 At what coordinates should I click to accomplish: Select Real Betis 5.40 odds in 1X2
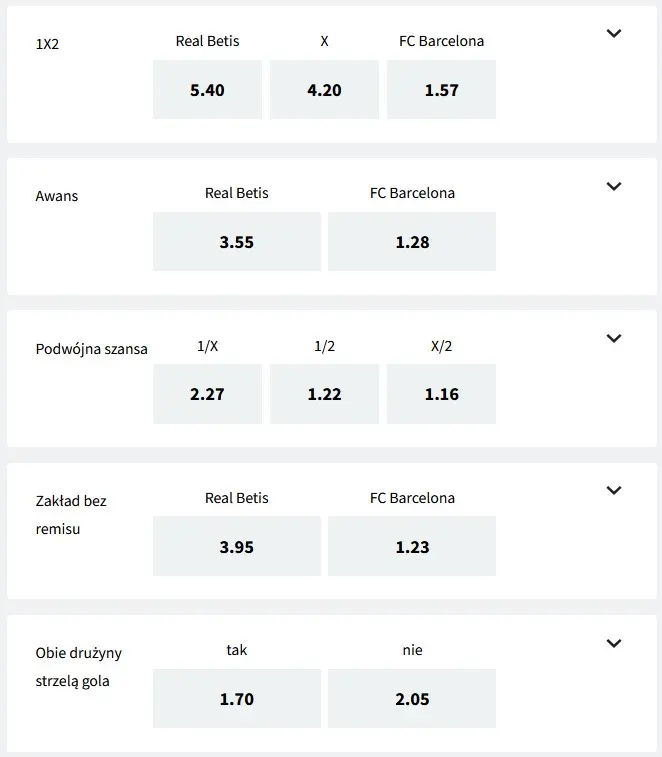(x=207, y=90)
